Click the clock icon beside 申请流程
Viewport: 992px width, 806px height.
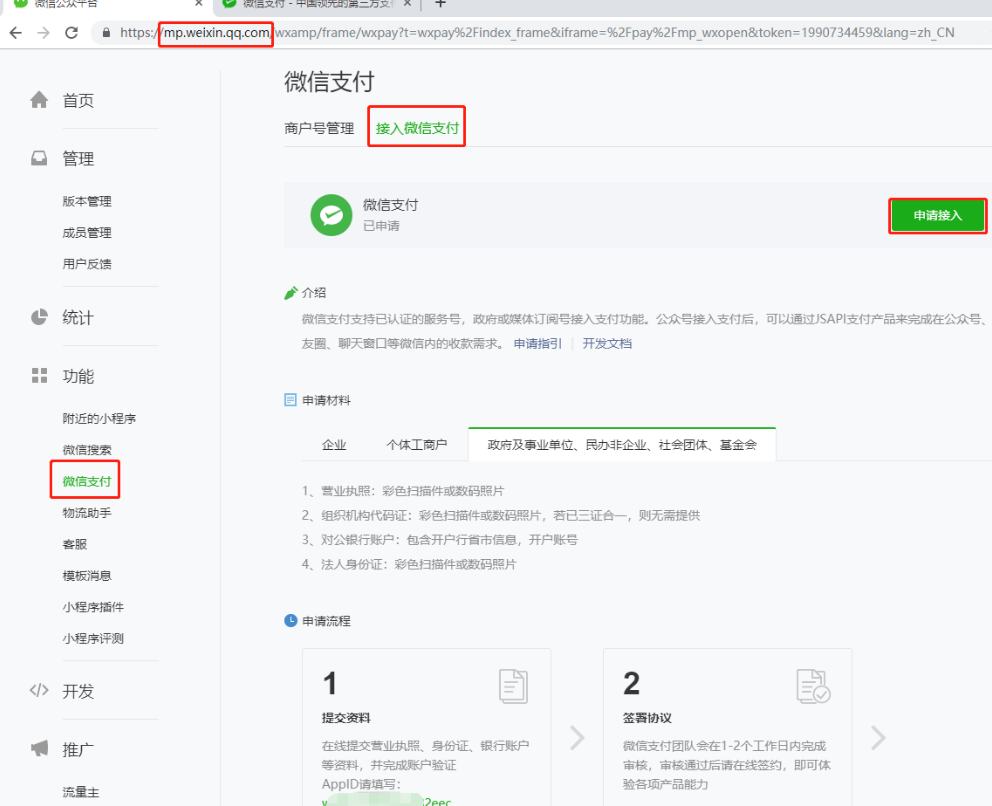click(290, 621)
